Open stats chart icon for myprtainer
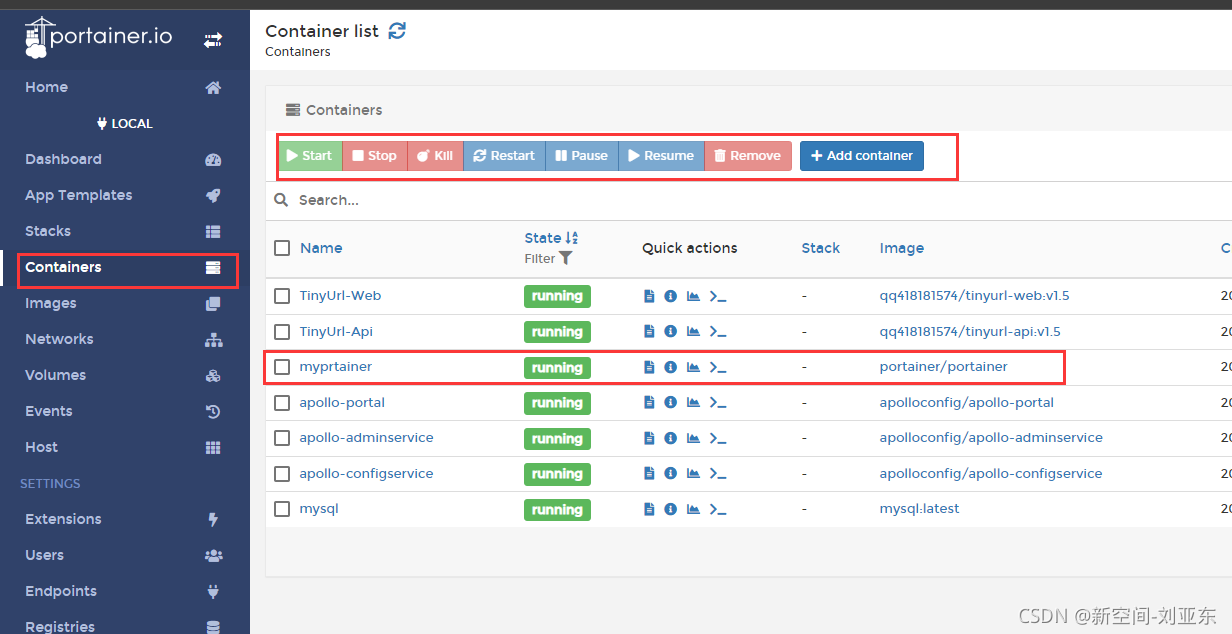1232x634 pixels. click(693, 367)
